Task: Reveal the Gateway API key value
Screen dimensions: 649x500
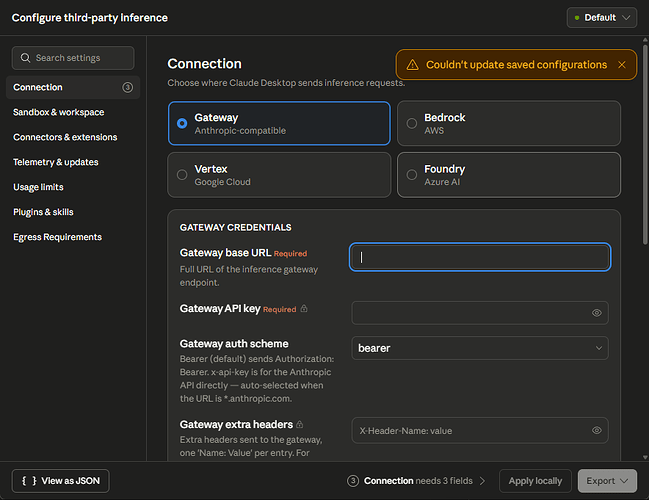Action: click(x=596, y=313)
